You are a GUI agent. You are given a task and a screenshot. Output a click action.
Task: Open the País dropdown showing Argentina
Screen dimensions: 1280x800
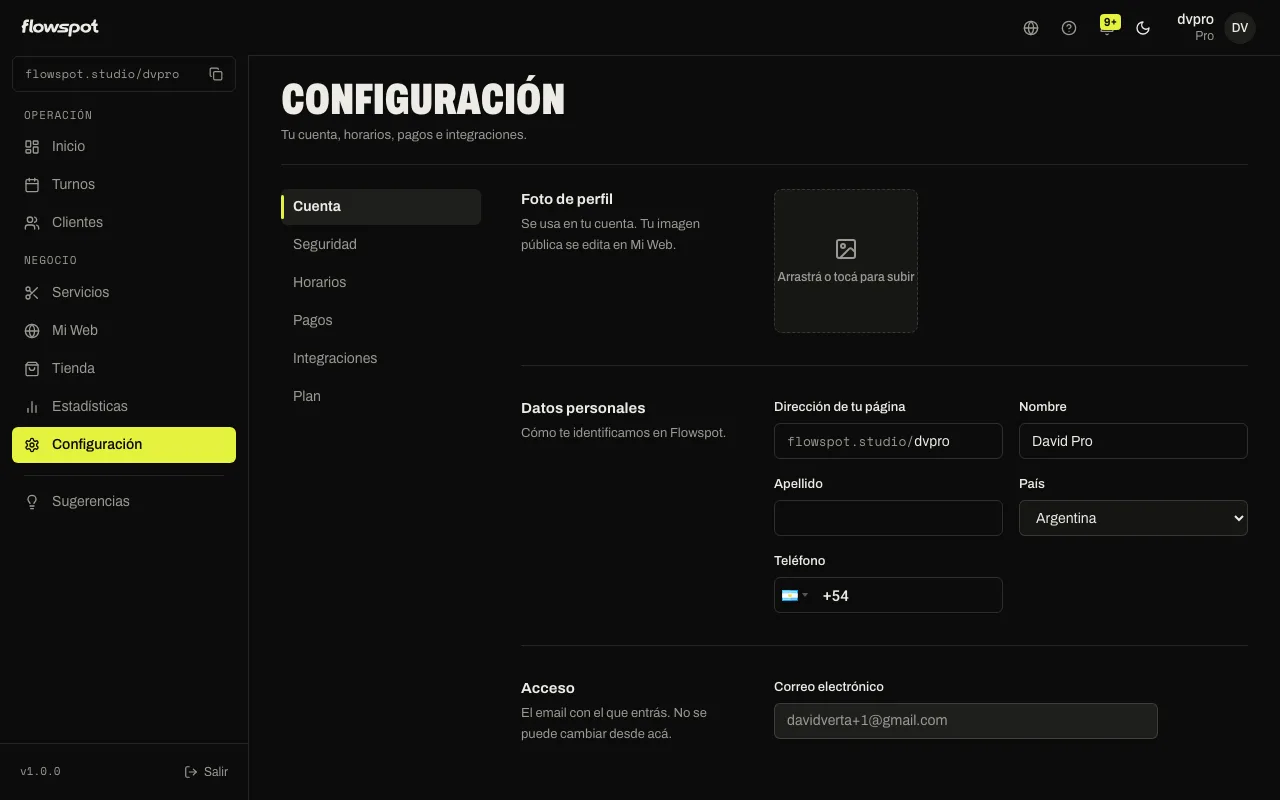[x=1133, y=518]
